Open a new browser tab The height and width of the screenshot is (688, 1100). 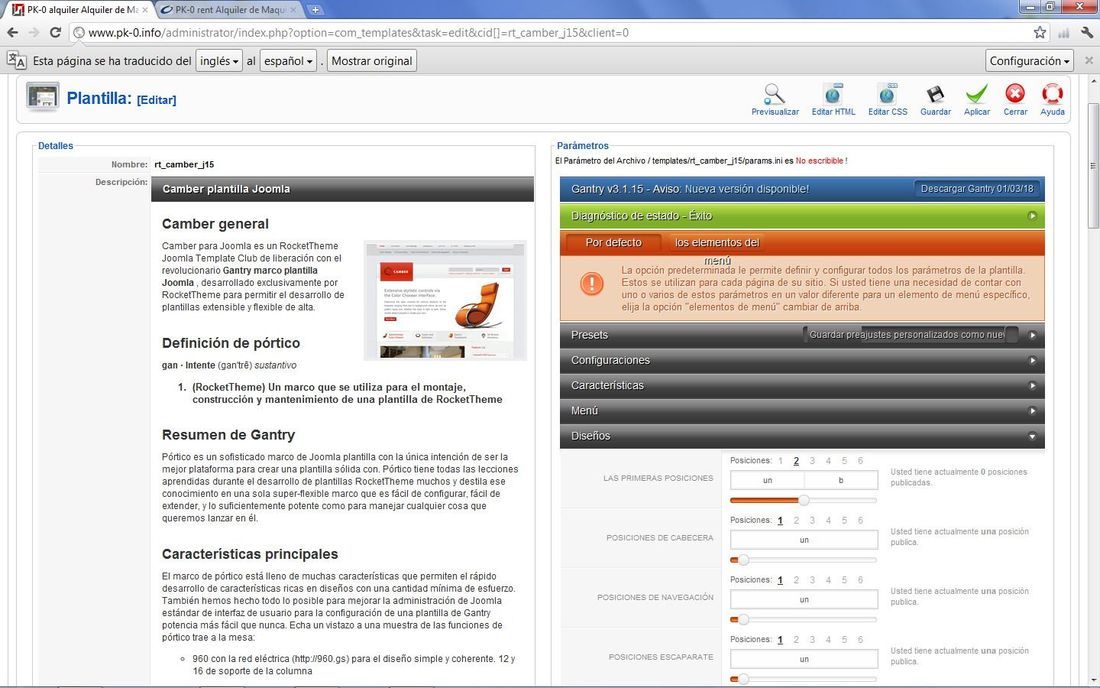tap(316, 10)
